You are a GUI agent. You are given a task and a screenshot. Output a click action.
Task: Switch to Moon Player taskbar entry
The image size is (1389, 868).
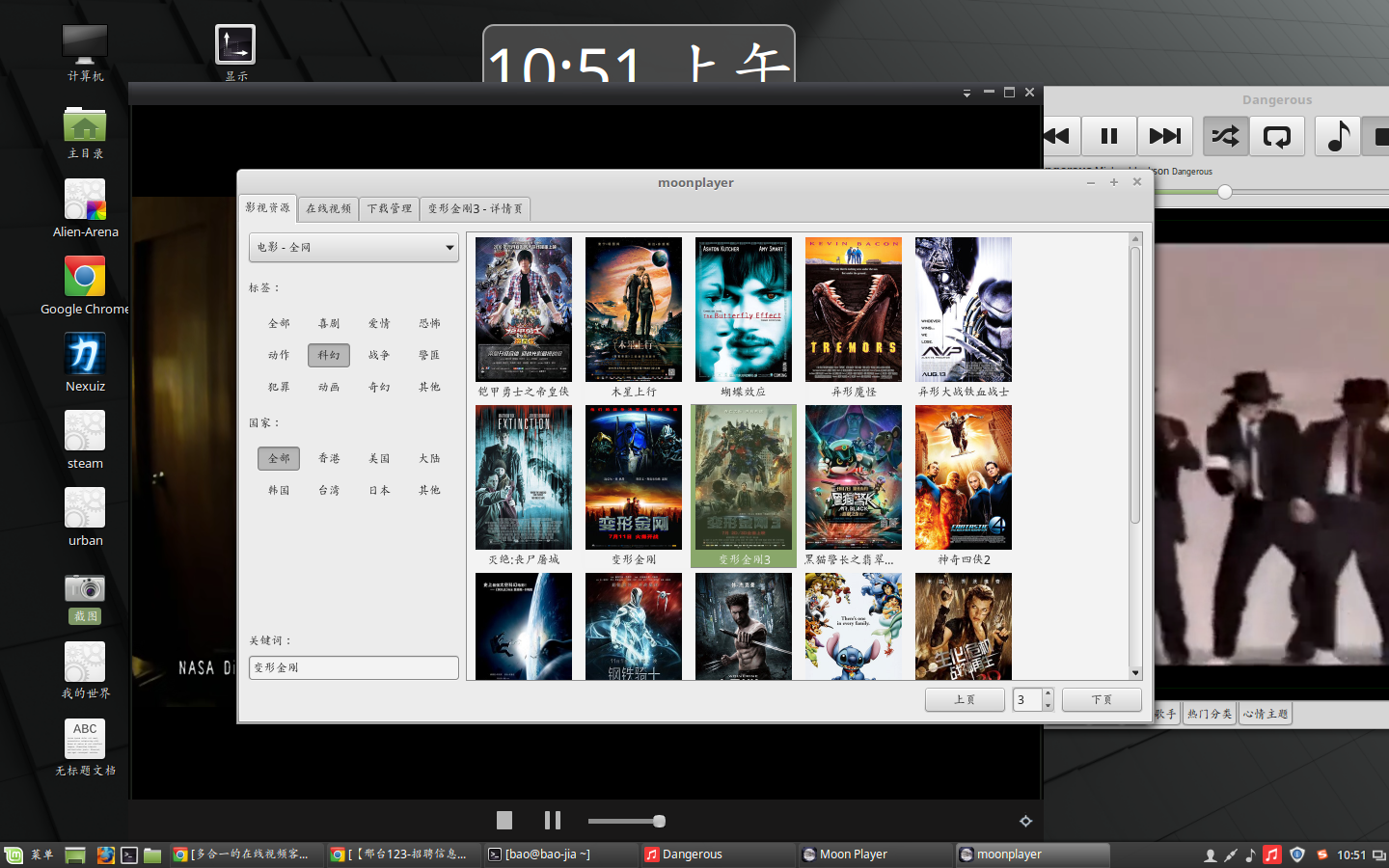875,854
